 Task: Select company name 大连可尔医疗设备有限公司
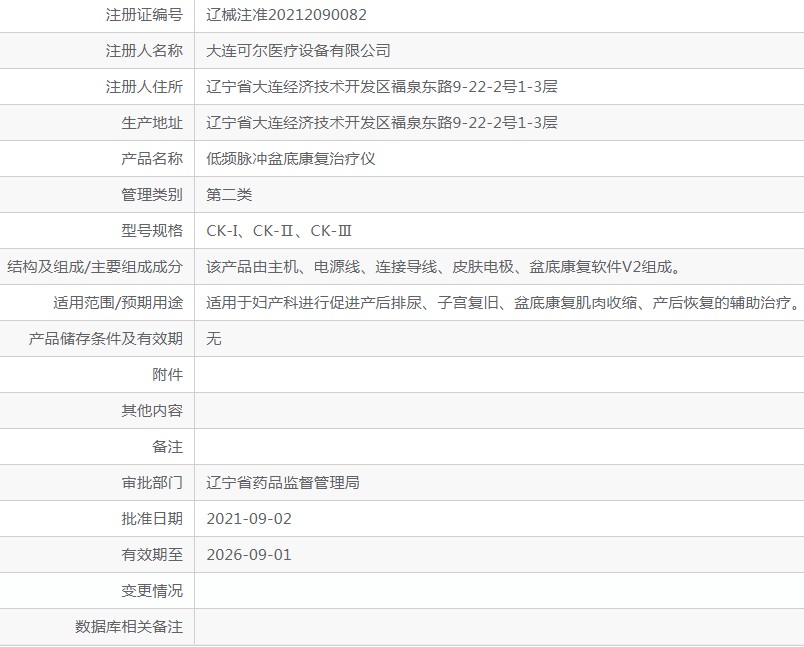tap(298, 51)
